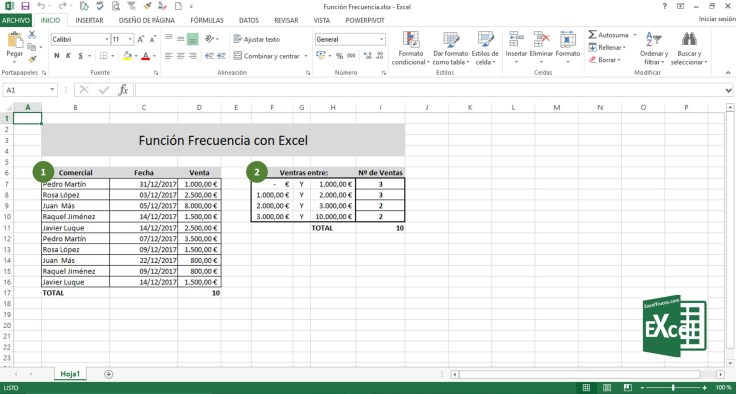
Task: Toggle bold formatting N
Action: click(x=57, y=56)
